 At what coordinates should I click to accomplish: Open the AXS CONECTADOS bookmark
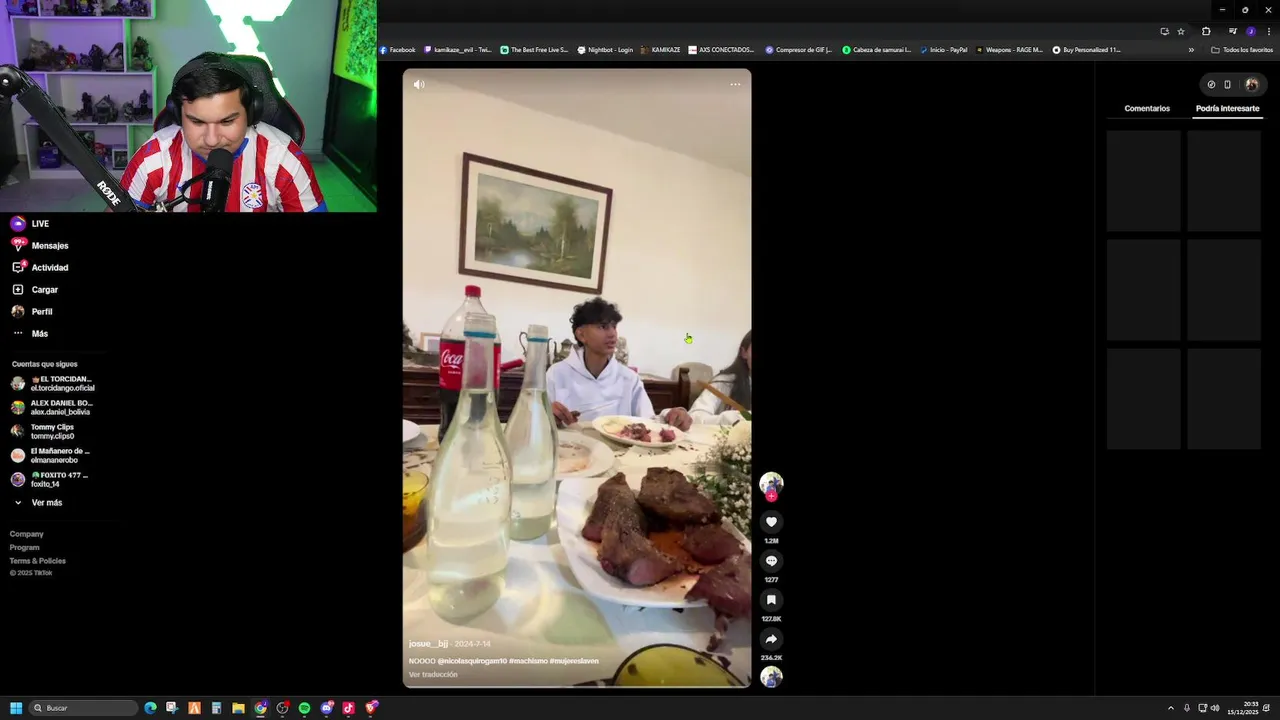tap(721, 50)
